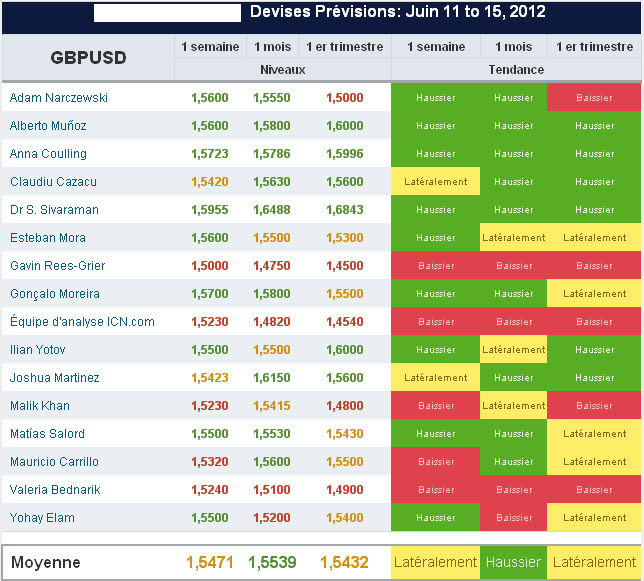Click Équipe d'analyse ICN.com's 1,4540 level
Image resolution: width=644 pixels, height=581 pixels.
tap(345, 322)
